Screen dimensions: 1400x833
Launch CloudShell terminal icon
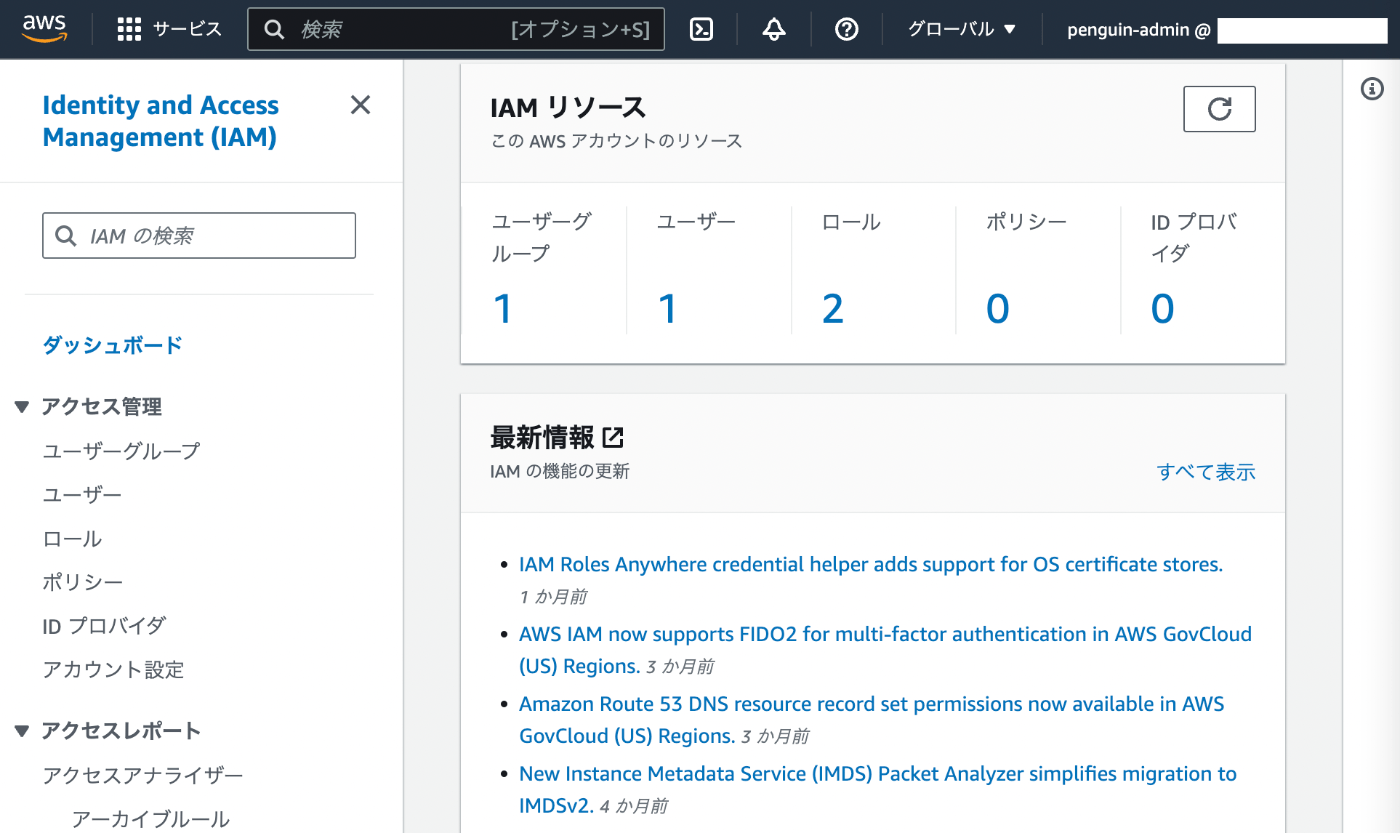[702, 30]
